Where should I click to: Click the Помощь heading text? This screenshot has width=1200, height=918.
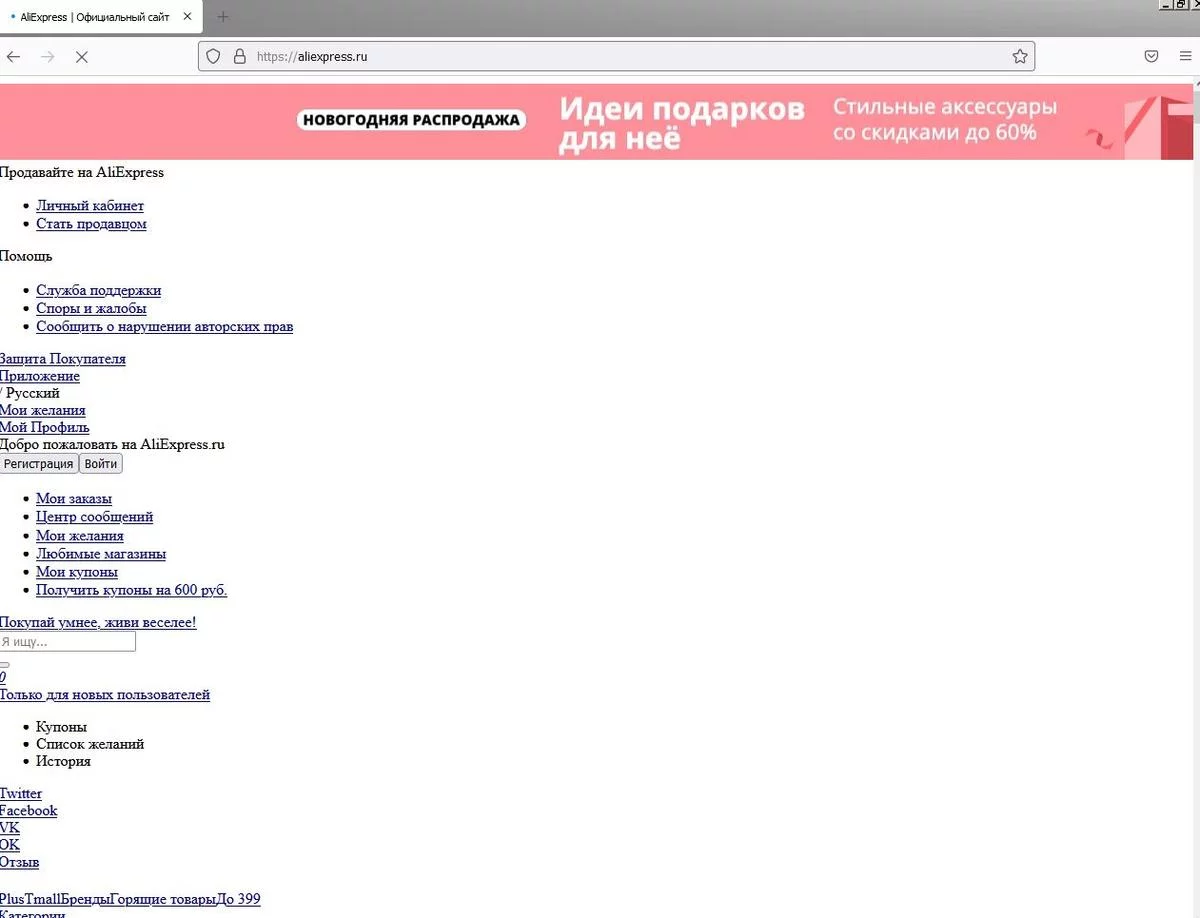[26, 257]
